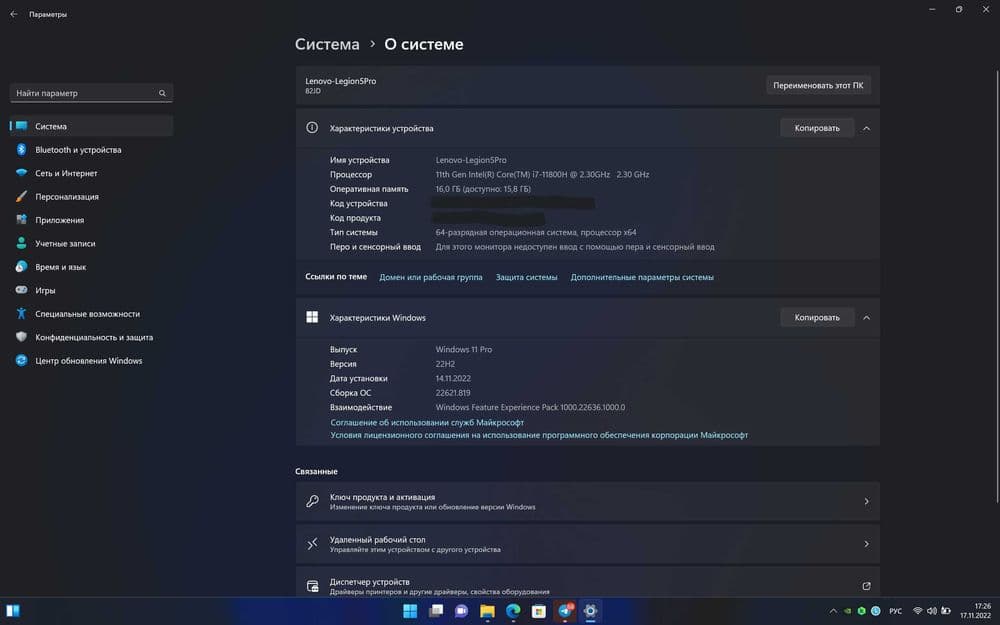Open Ключ продукта и активация
The height and width of the screenshot is (625, 1000).
(x=587, y=501)
